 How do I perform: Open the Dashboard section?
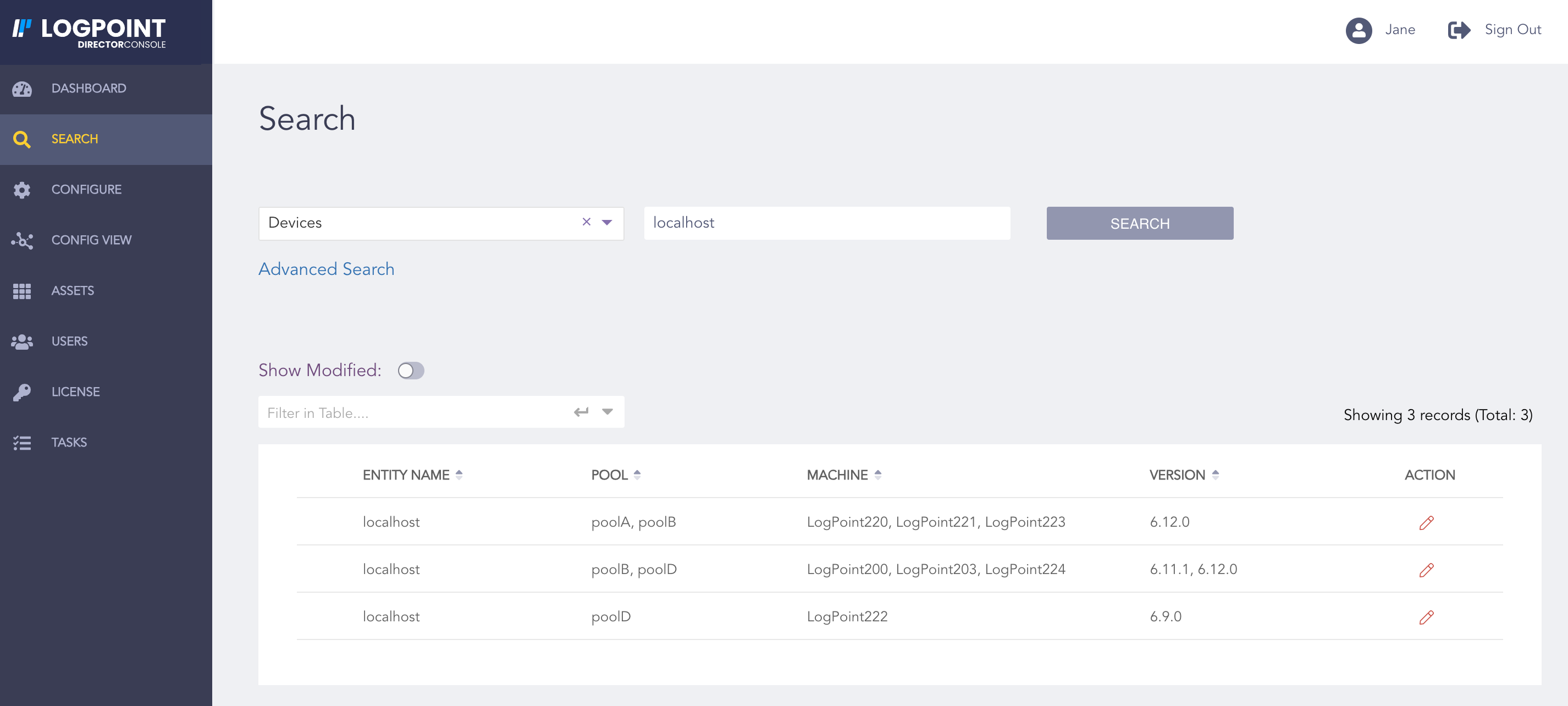[22, 89]
